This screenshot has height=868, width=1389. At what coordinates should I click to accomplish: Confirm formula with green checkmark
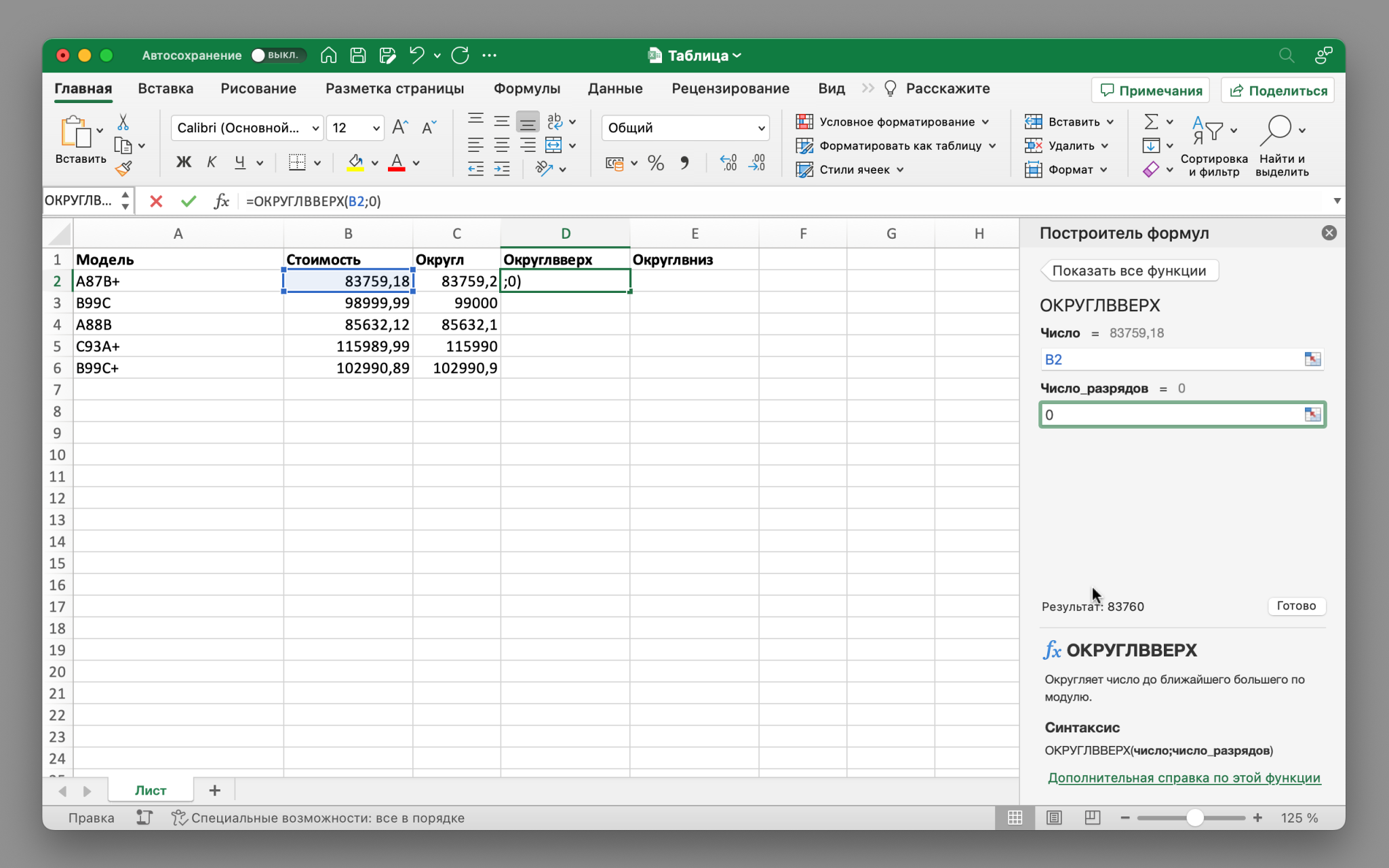coord(189,201)
